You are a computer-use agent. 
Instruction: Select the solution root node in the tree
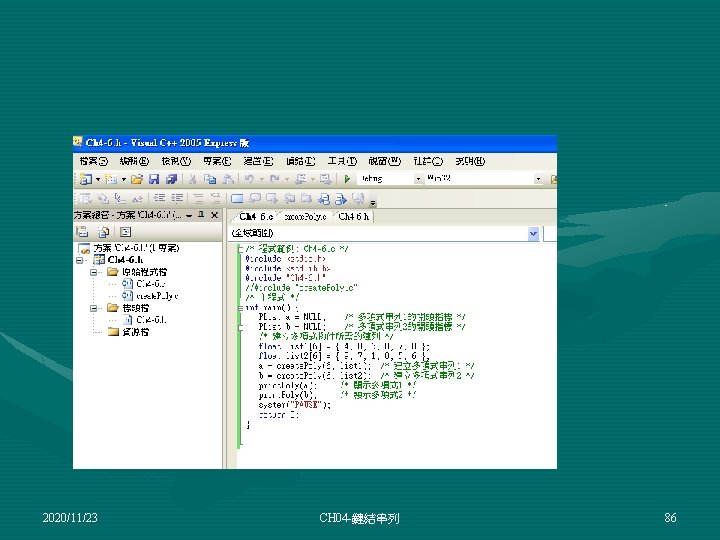pyautogui.click(x=136, y=248)
